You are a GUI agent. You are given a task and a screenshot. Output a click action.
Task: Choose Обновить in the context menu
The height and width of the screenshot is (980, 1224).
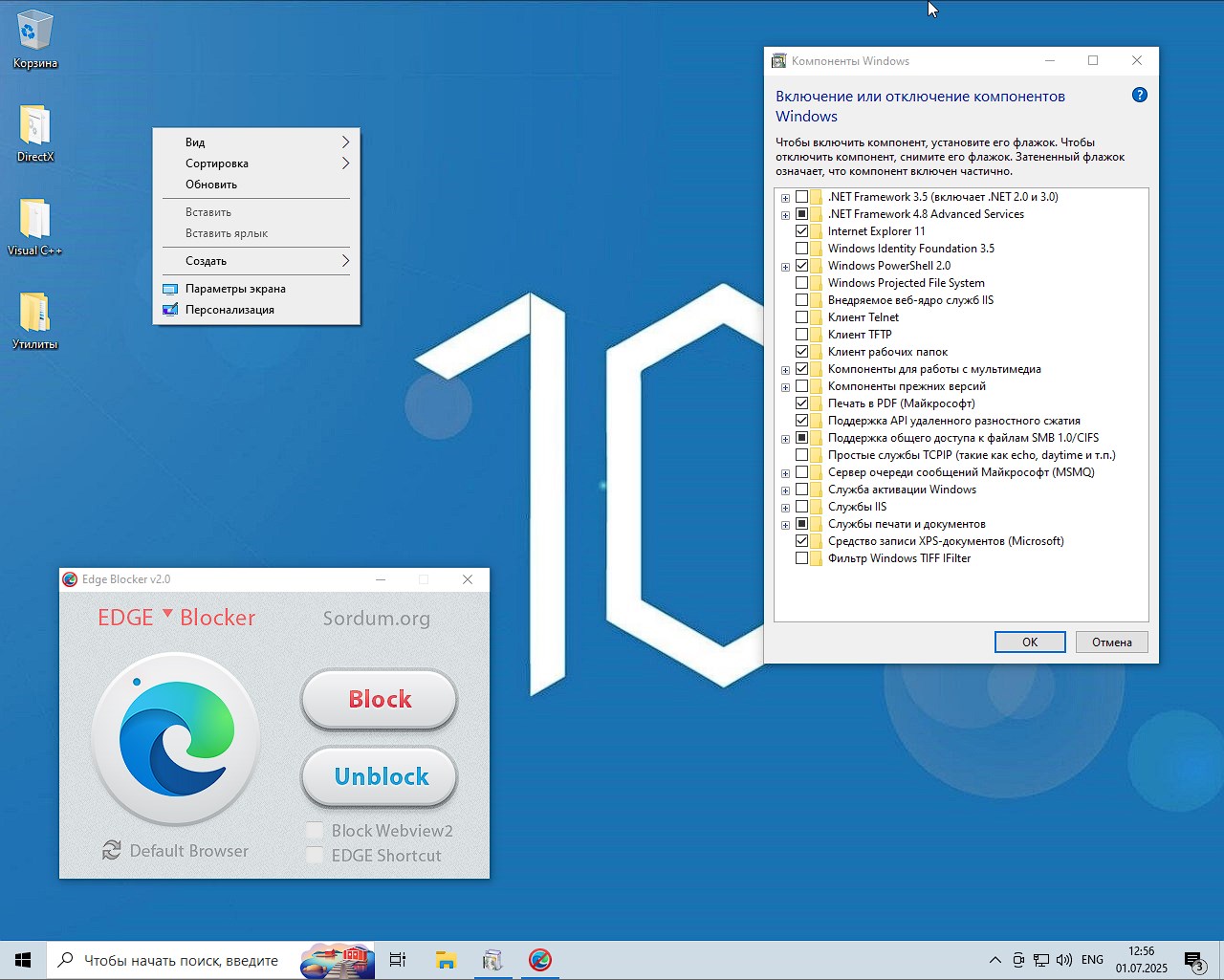coord(211,185)
